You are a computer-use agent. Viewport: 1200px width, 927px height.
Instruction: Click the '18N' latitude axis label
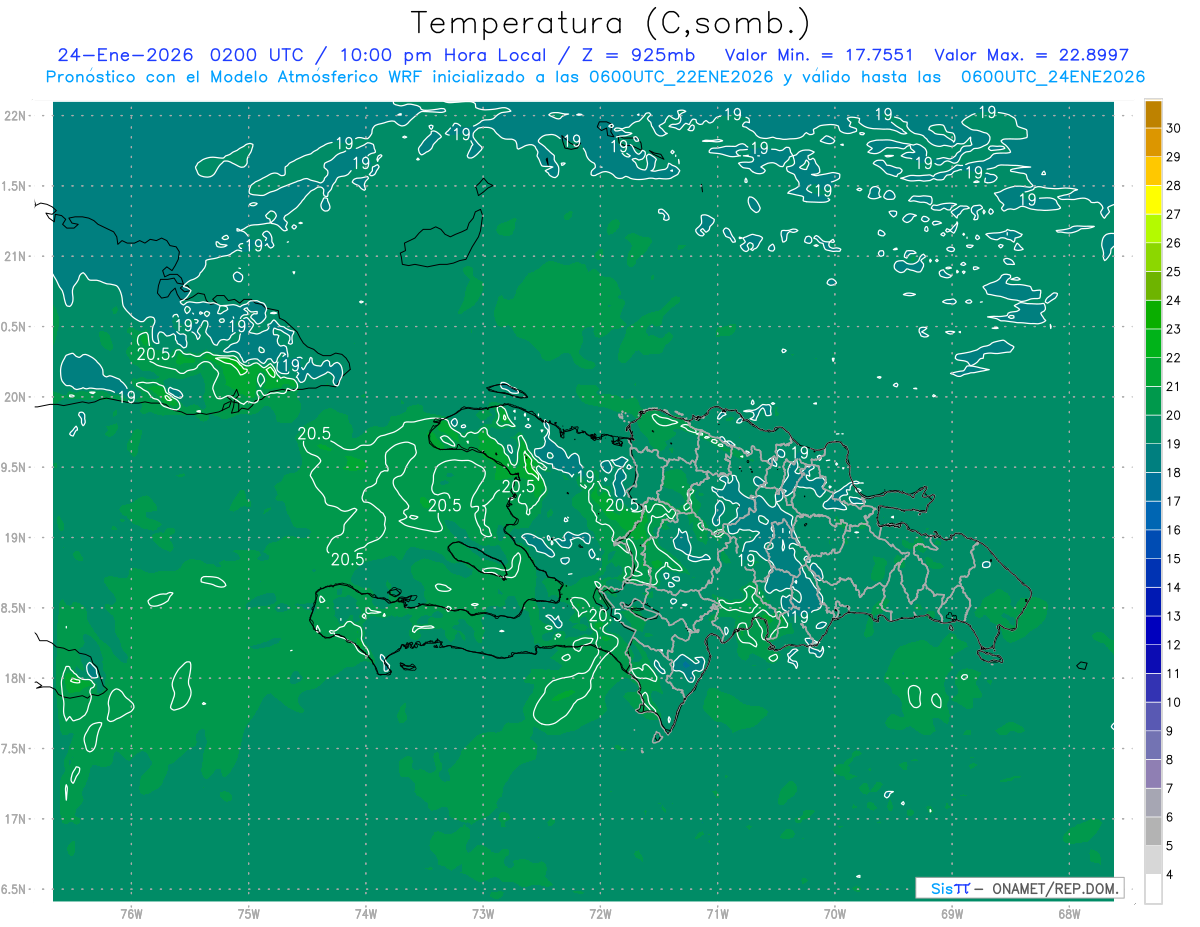tap(14, 679)
